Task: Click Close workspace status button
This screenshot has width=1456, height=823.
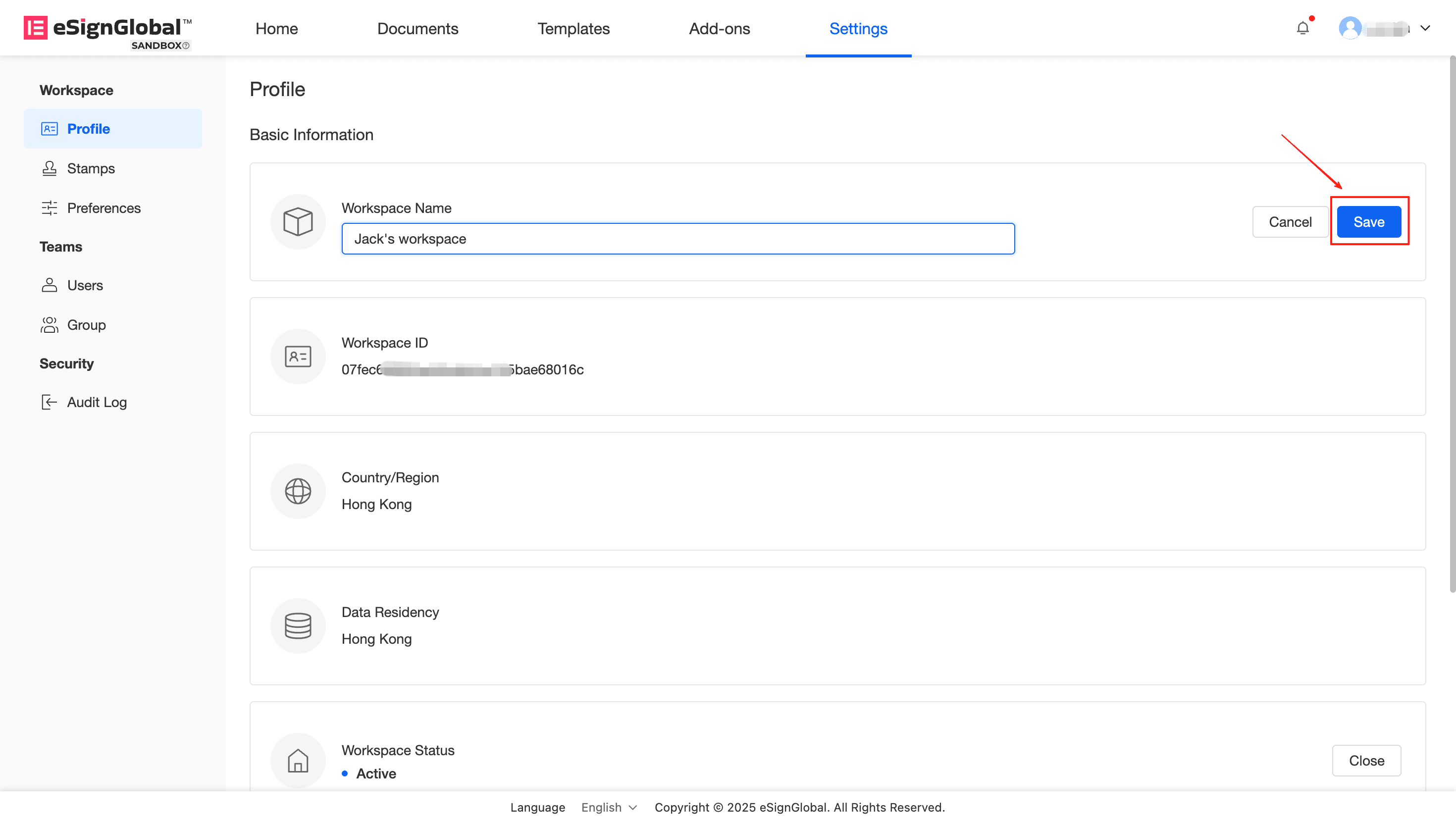Action: click(x=1366, y=760)
